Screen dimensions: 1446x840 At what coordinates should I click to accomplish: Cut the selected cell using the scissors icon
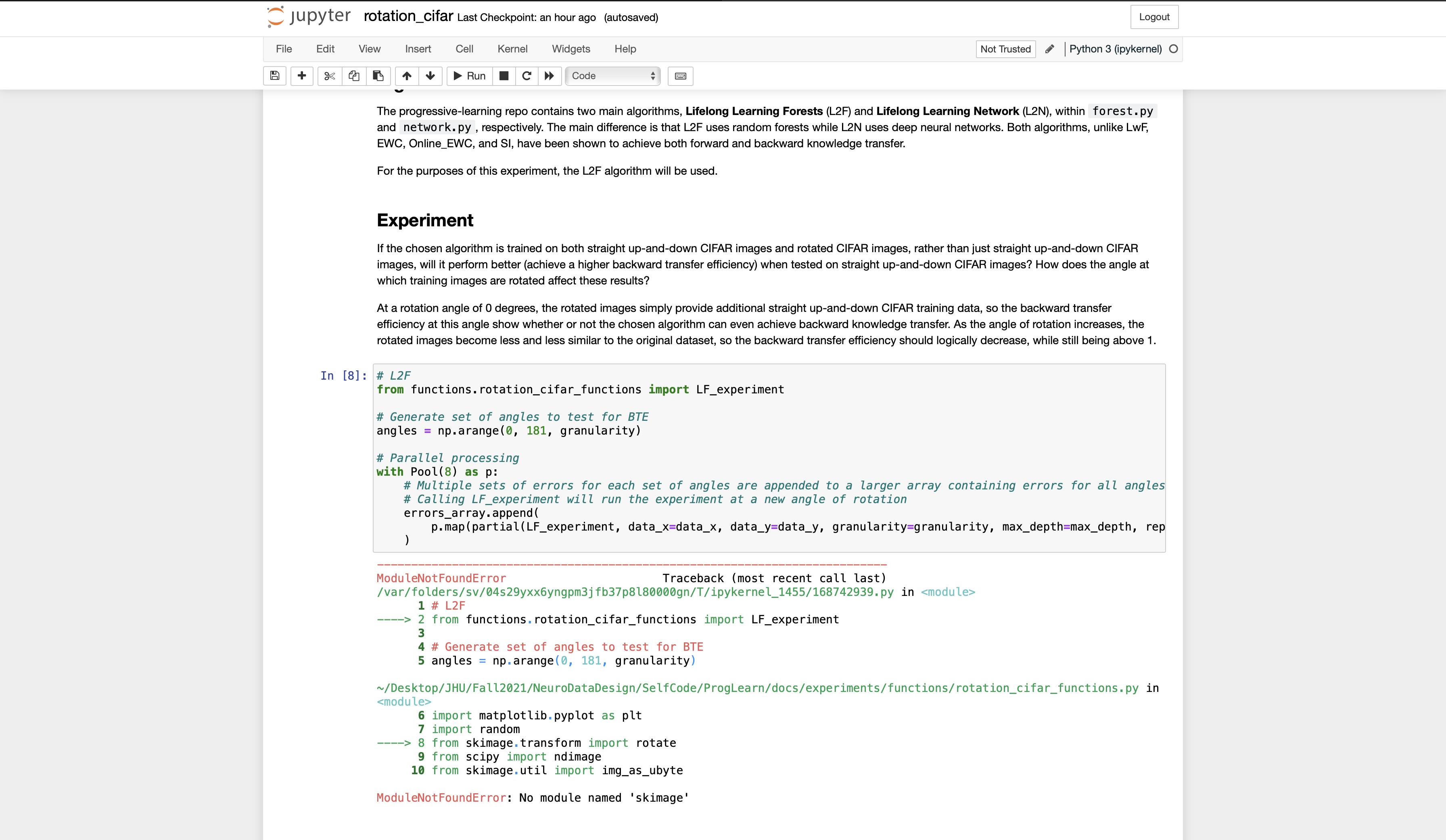pos(329,76)
